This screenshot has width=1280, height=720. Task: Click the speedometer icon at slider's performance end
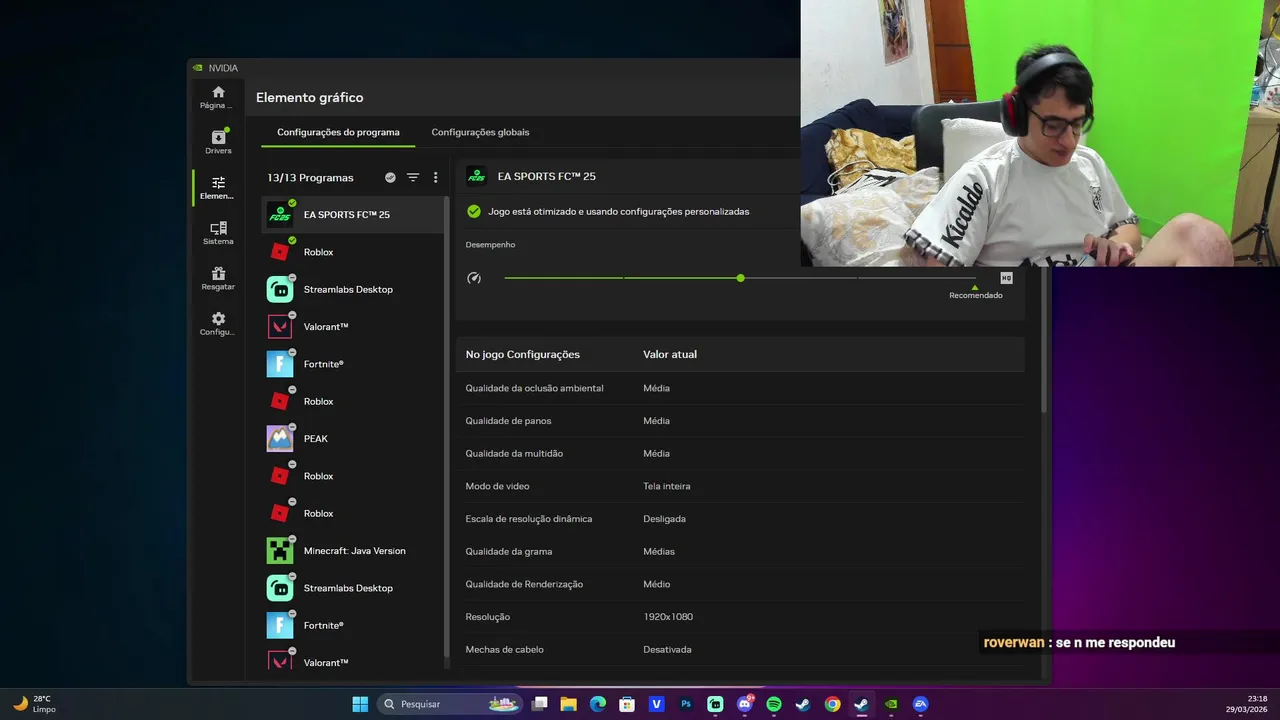[x=474, y=278]
